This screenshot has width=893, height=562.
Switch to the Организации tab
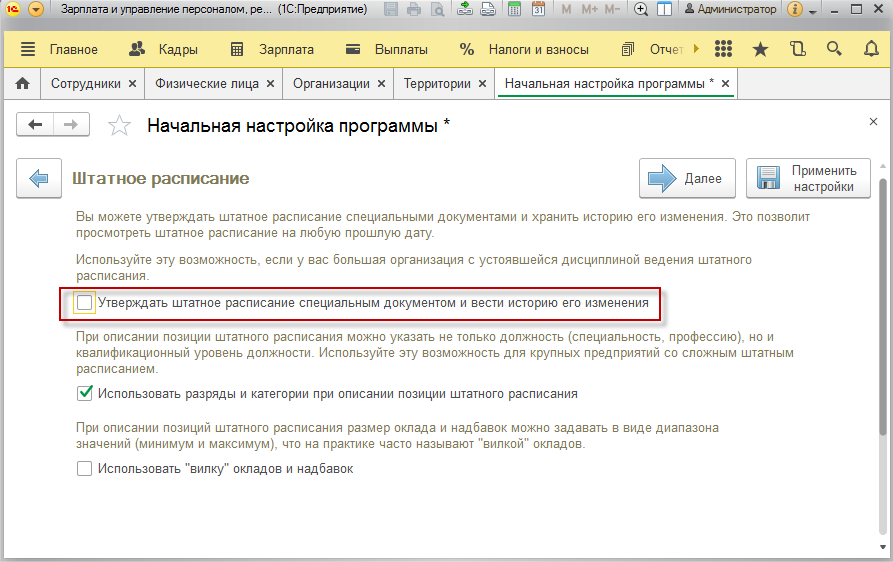tap(330, 84)
